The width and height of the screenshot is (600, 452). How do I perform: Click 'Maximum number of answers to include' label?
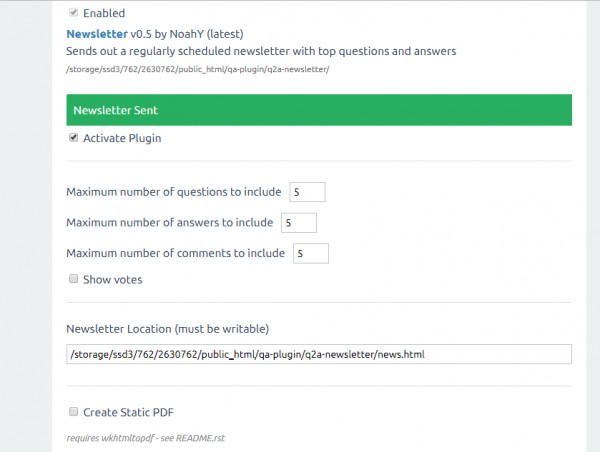coord(170,223)
